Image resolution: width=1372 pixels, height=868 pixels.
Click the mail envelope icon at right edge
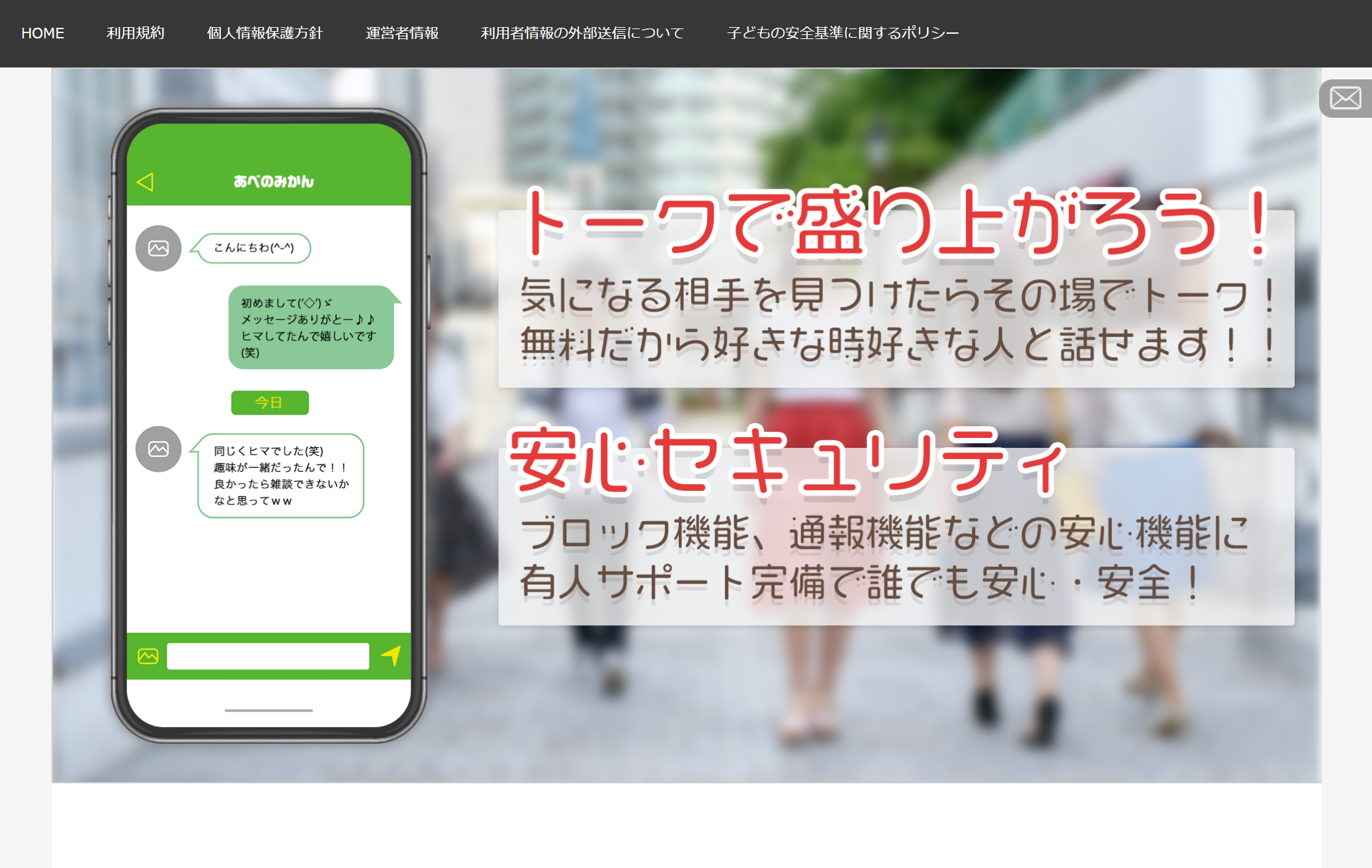click(1345, 99)
